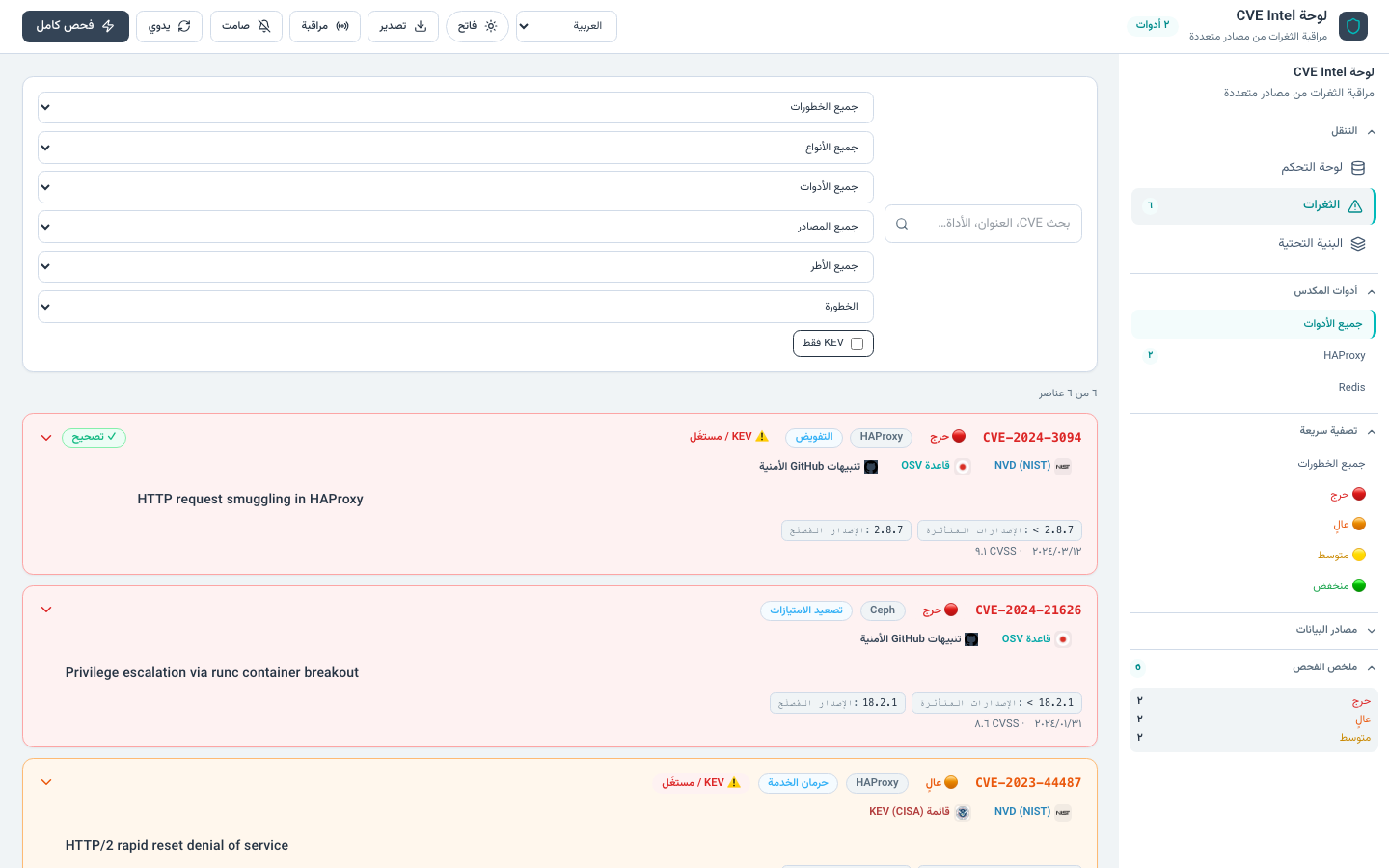
Task: Click the يدوي manual refresh button
Action: 169,26
